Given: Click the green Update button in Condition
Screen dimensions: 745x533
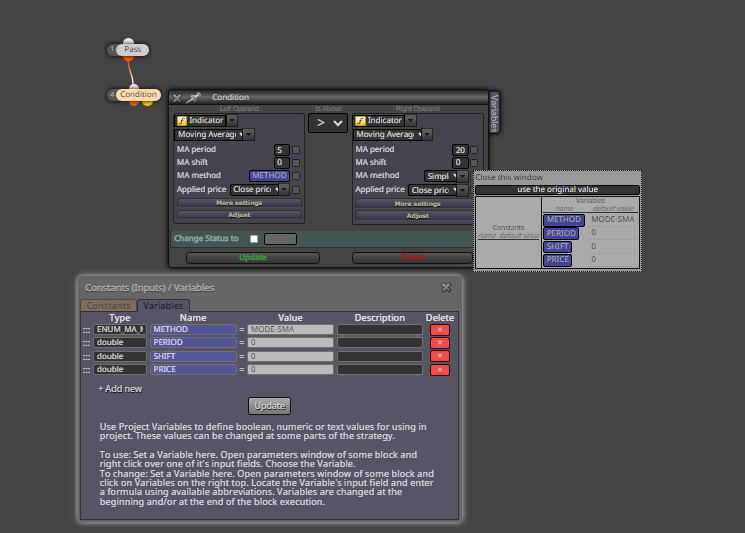Looking at the screenshot, I should coord(253,257).
